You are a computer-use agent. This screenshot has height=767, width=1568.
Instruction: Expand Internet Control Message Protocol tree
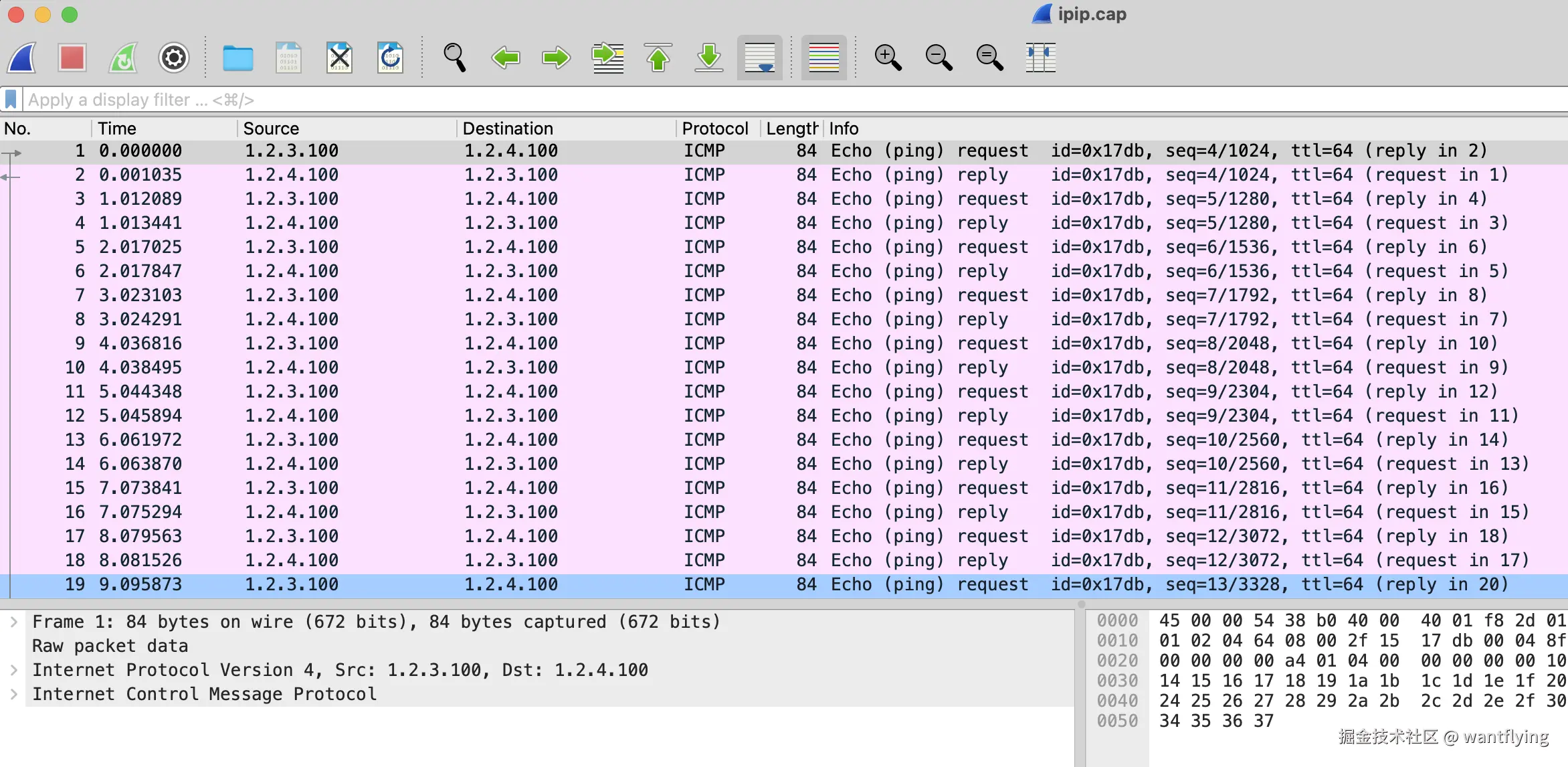click(x=14, y=694)
